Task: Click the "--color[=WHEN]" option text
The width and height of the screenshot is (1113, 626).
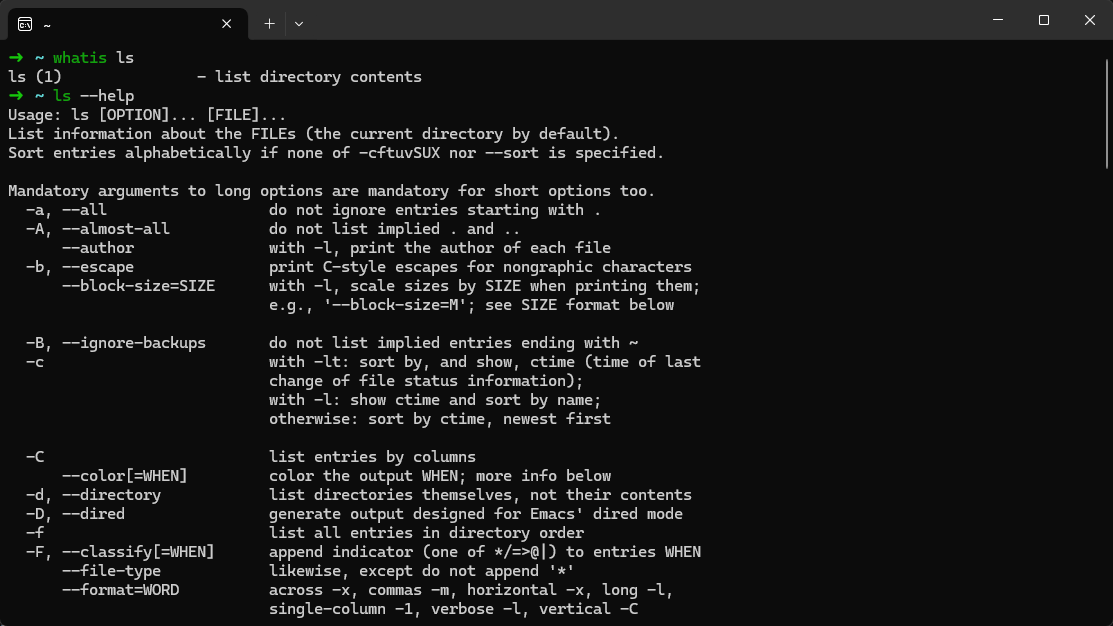Action: [x=125, y=476]
